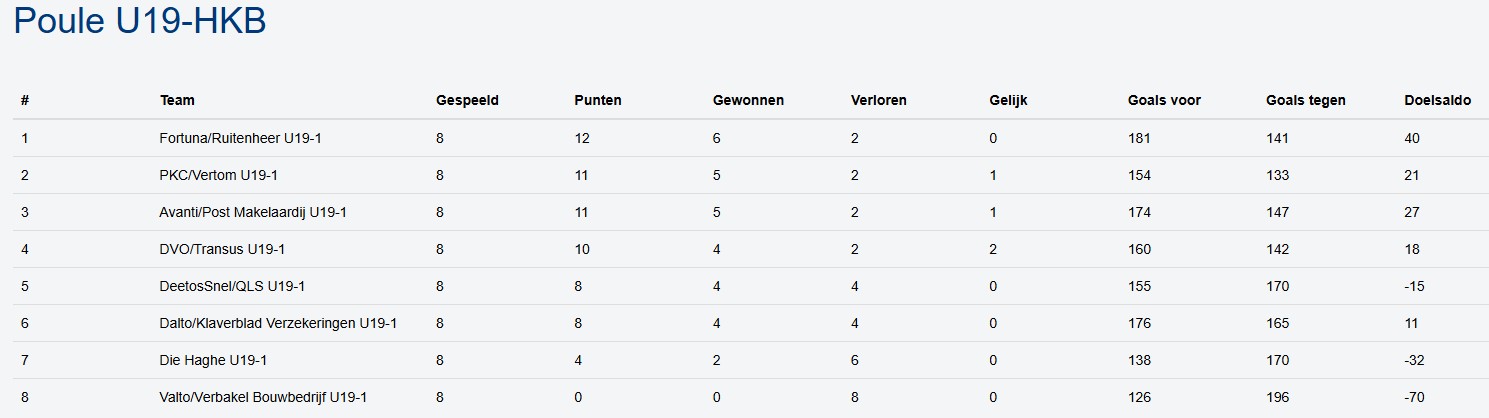Click the Goals voor column header
This screenshot has height=418, width=1489.
1164,100
